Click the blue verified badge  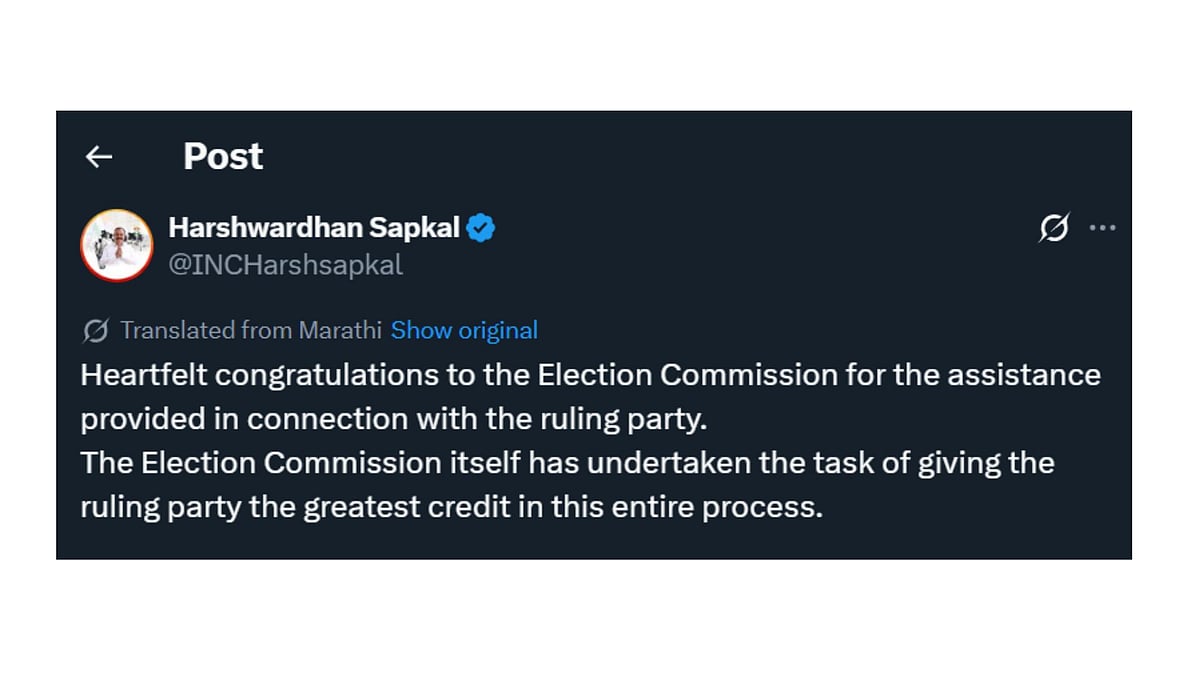(x=482, y=228)
